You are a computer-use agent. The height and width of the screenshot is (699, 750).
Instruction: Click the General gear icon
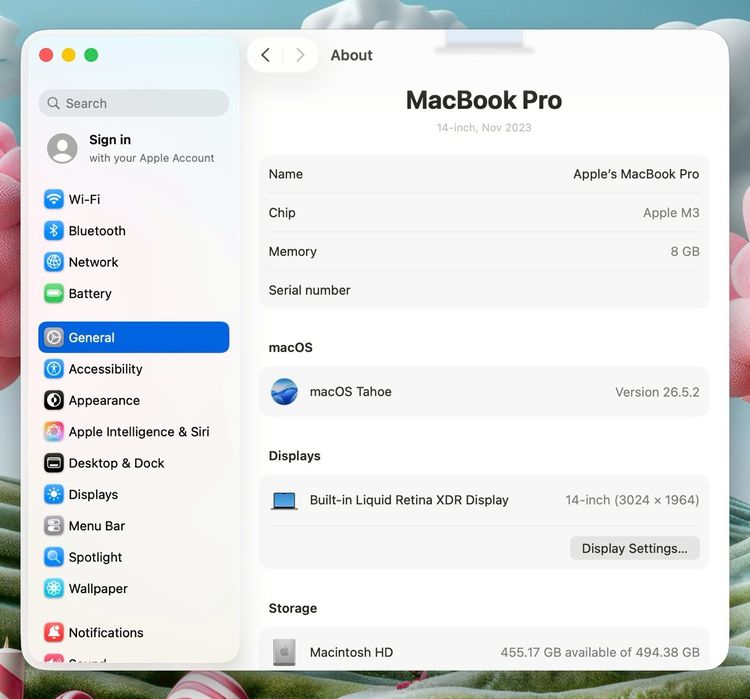click(54, 337)
